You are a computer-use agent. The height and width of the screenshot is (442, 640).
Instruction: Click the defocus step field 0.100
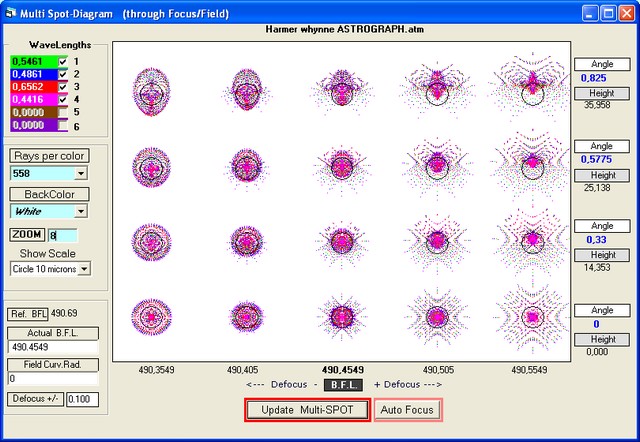(x=82, y=399)
